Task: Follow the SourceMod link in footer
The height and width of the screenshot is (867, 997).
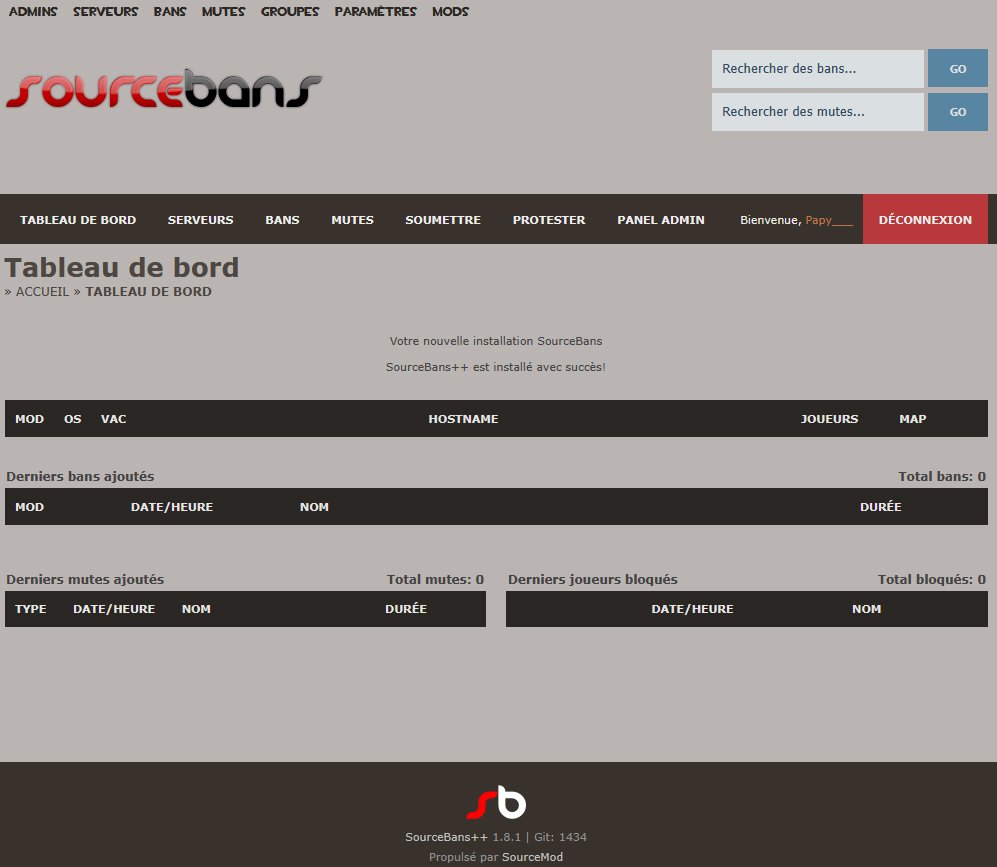Action: click(532, 857)
